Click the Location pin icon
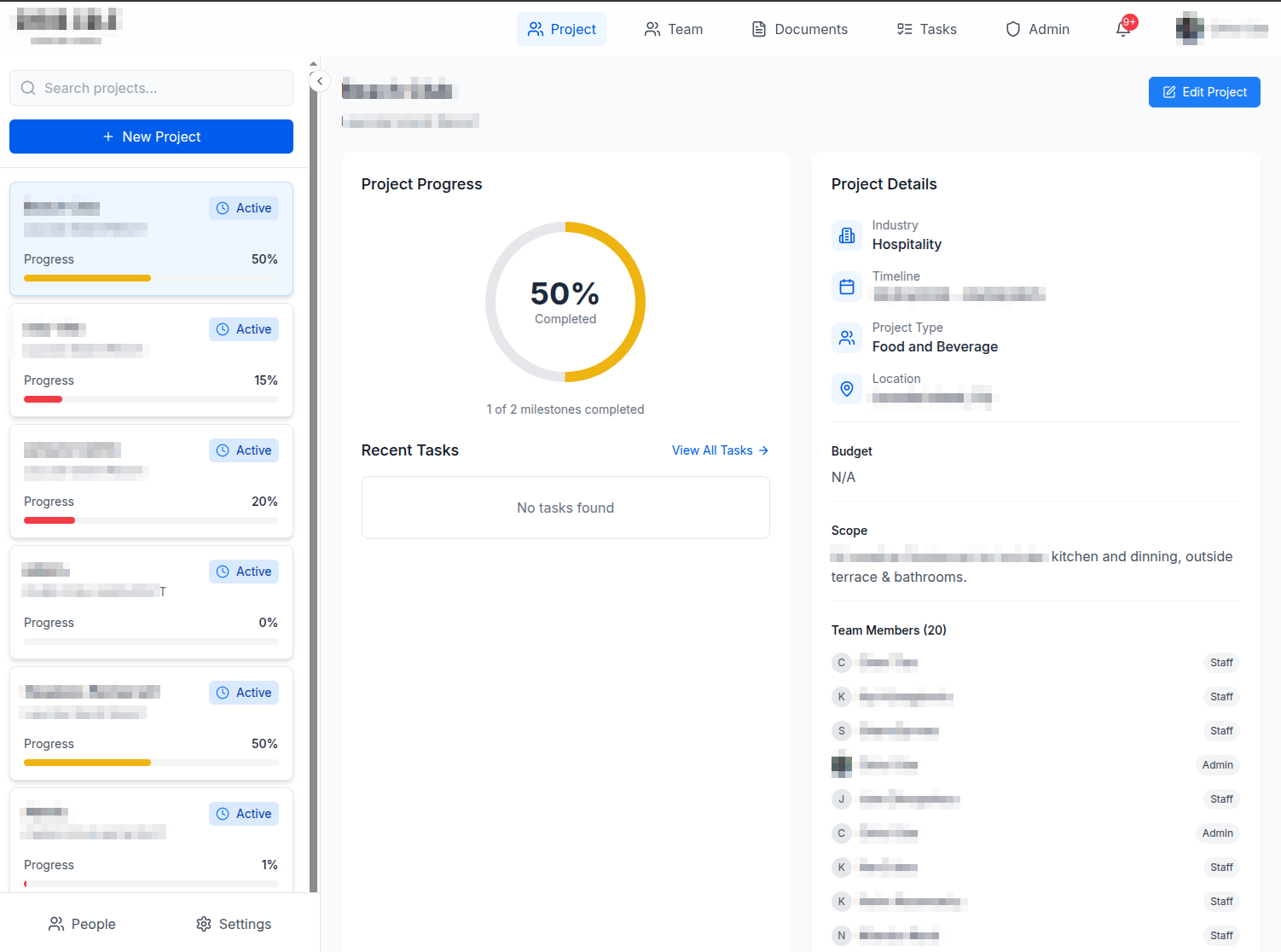The width and height of the screenshot is (1281, 952). [x=846, y=389]
